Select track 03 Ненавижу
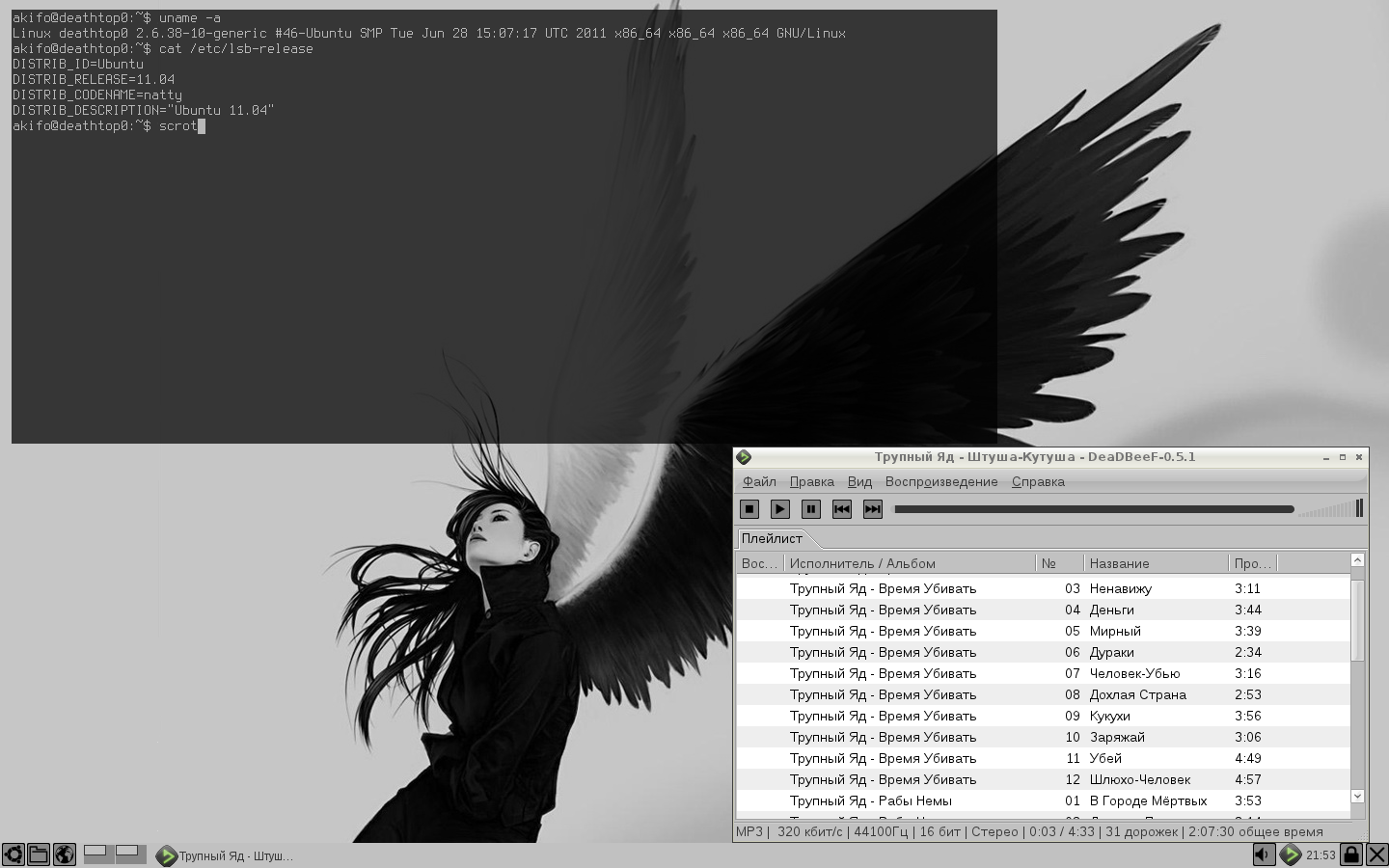 (x=1044, y=588)
